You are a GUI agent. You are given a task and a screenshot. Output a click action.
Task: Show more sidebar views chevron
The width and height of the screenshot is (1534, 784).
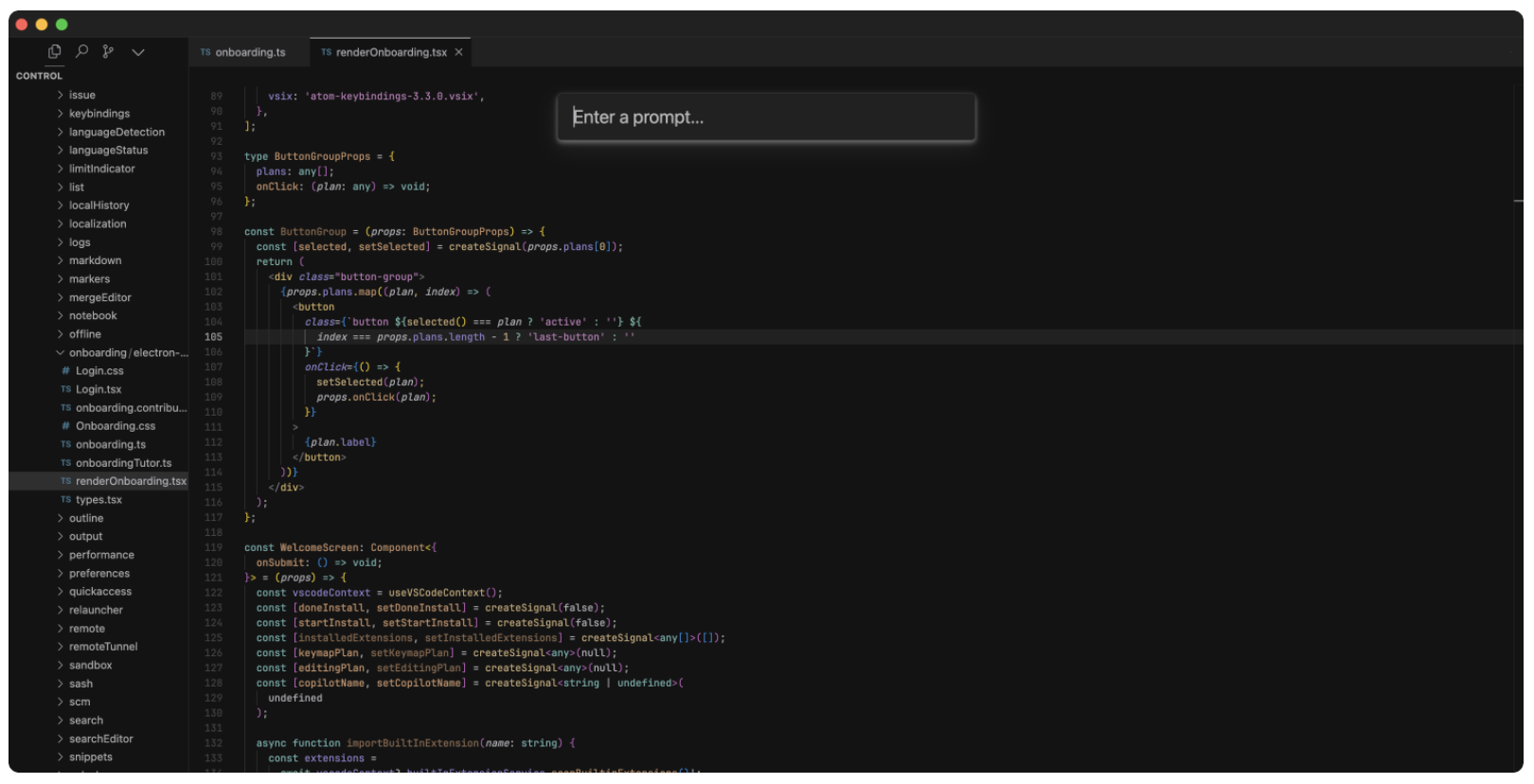(138, 52)
